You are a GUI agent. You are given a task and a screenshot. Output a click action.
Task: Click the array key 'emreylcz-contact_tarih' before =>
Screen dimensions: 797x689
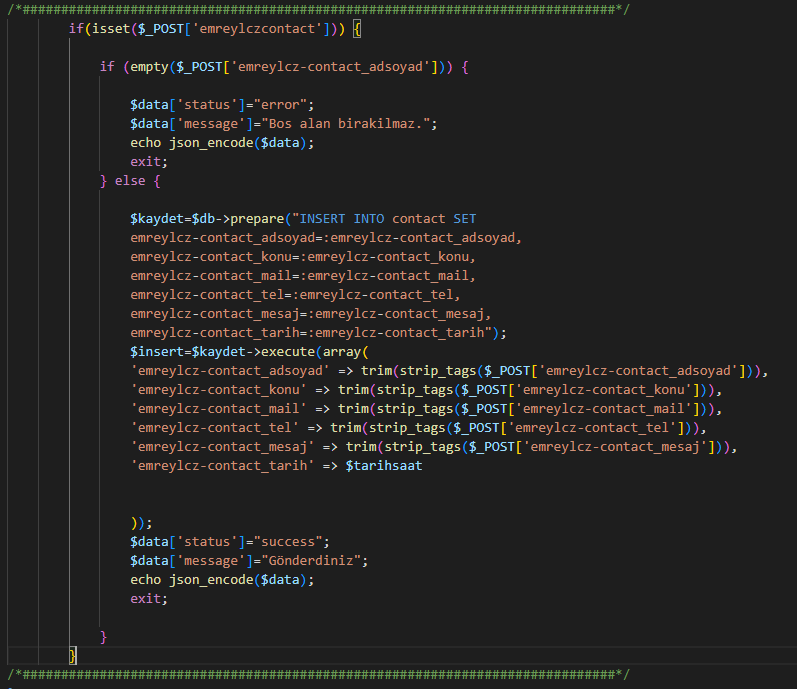coord(223,466)
